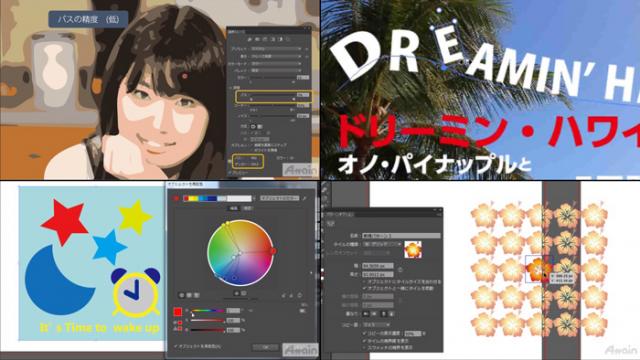Click the right icon centered under the color wheel
Screen dimensions: 640x360
point(244,293)
